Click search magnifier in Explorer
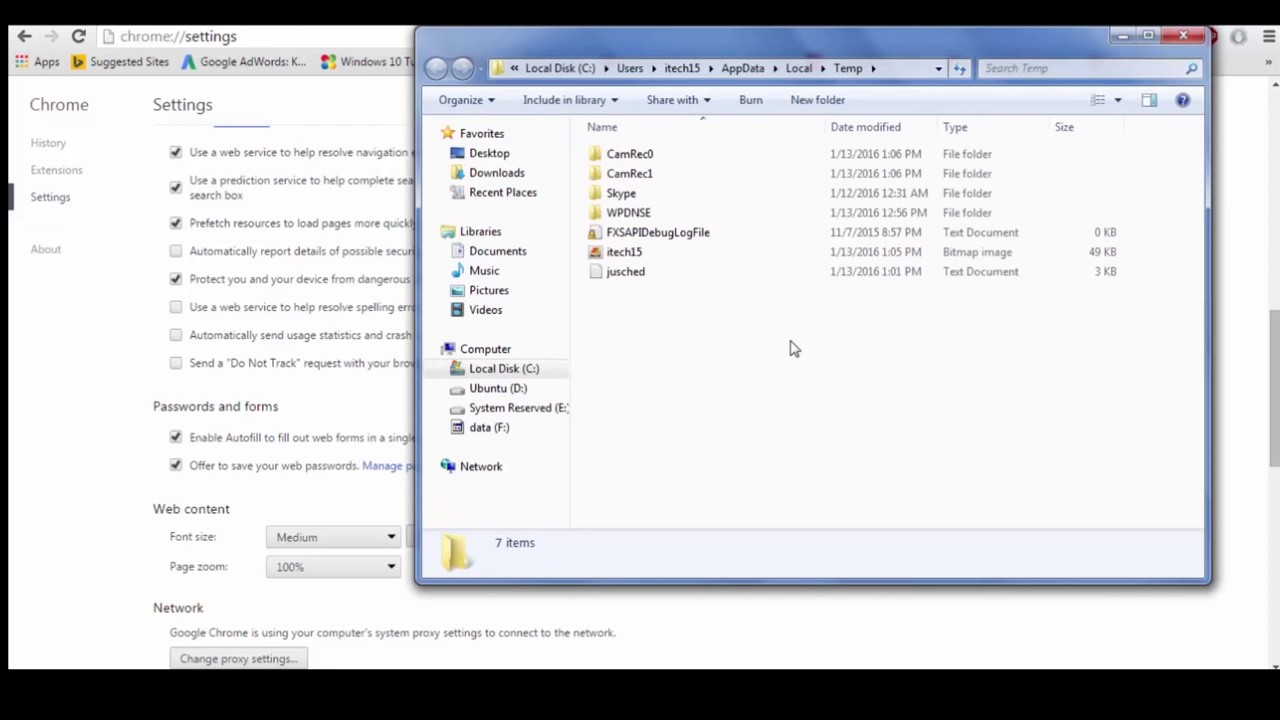Screen dimensions: 1280x720 coord(1191,68)
